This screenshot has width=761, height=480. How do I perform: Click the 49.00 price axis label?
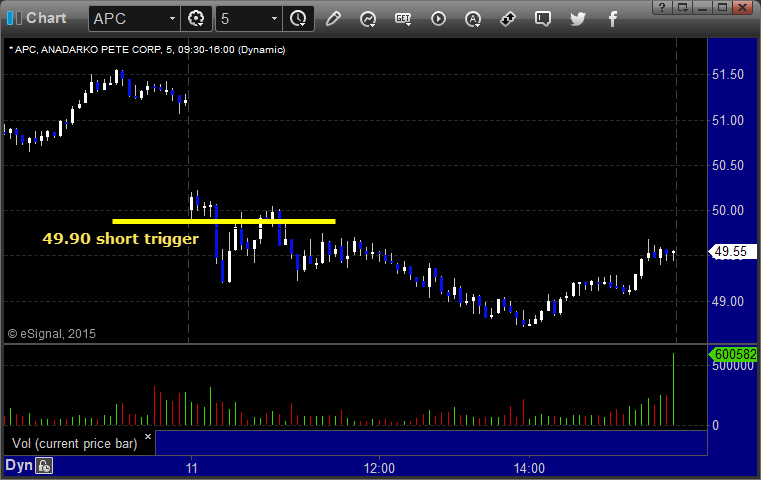pyautogui.click(x=728, y=301)
